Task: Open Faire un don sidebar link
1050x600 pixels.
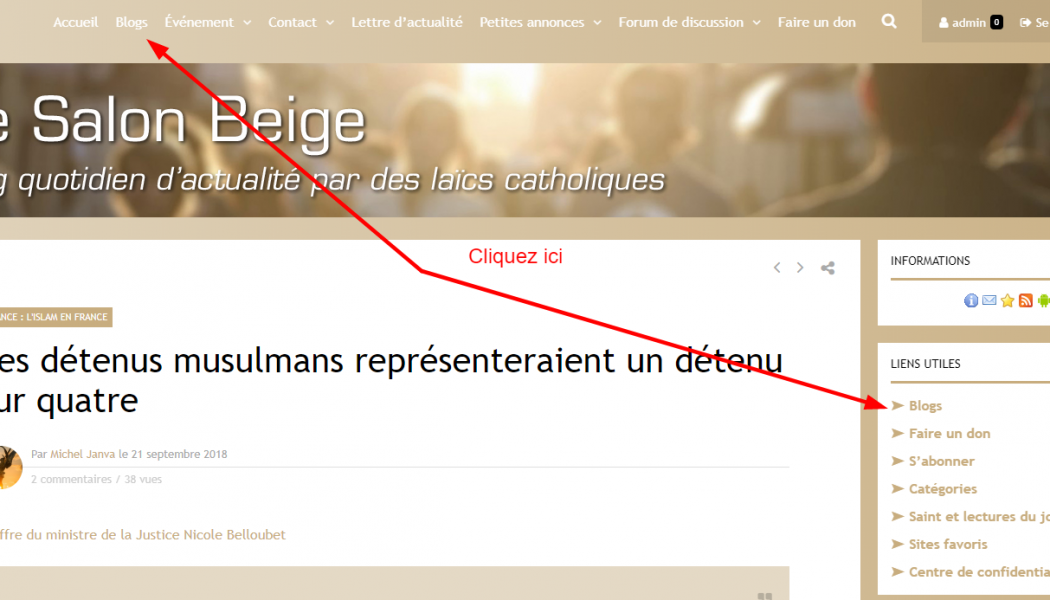Action: tap(949, 433)
